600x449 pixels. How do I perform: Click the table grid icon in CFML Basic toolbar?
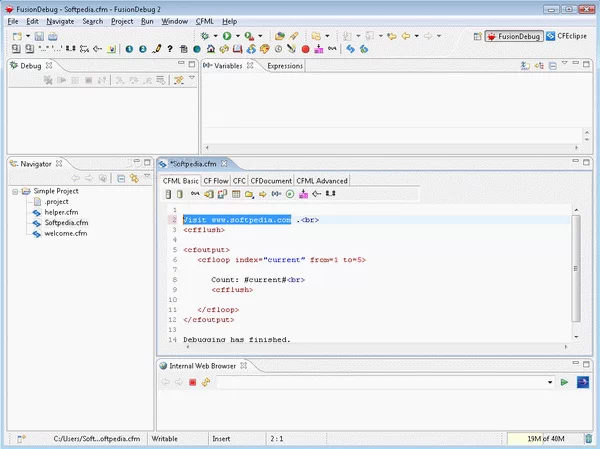[236, 194]
